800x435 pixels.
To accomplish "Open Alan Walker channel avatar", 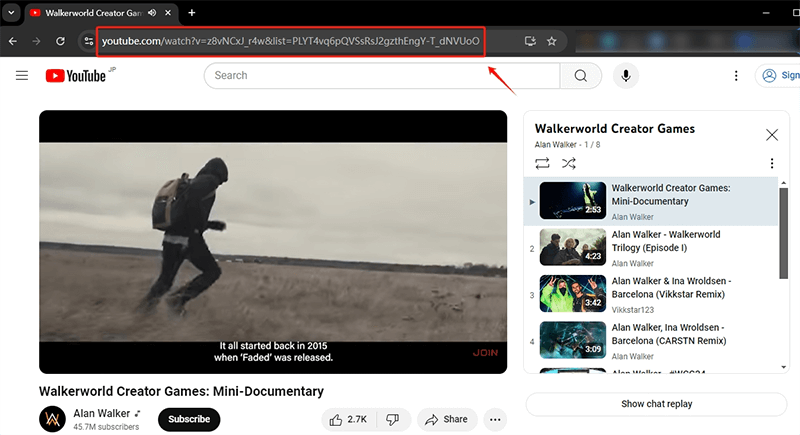I will (x=53, y=419).
